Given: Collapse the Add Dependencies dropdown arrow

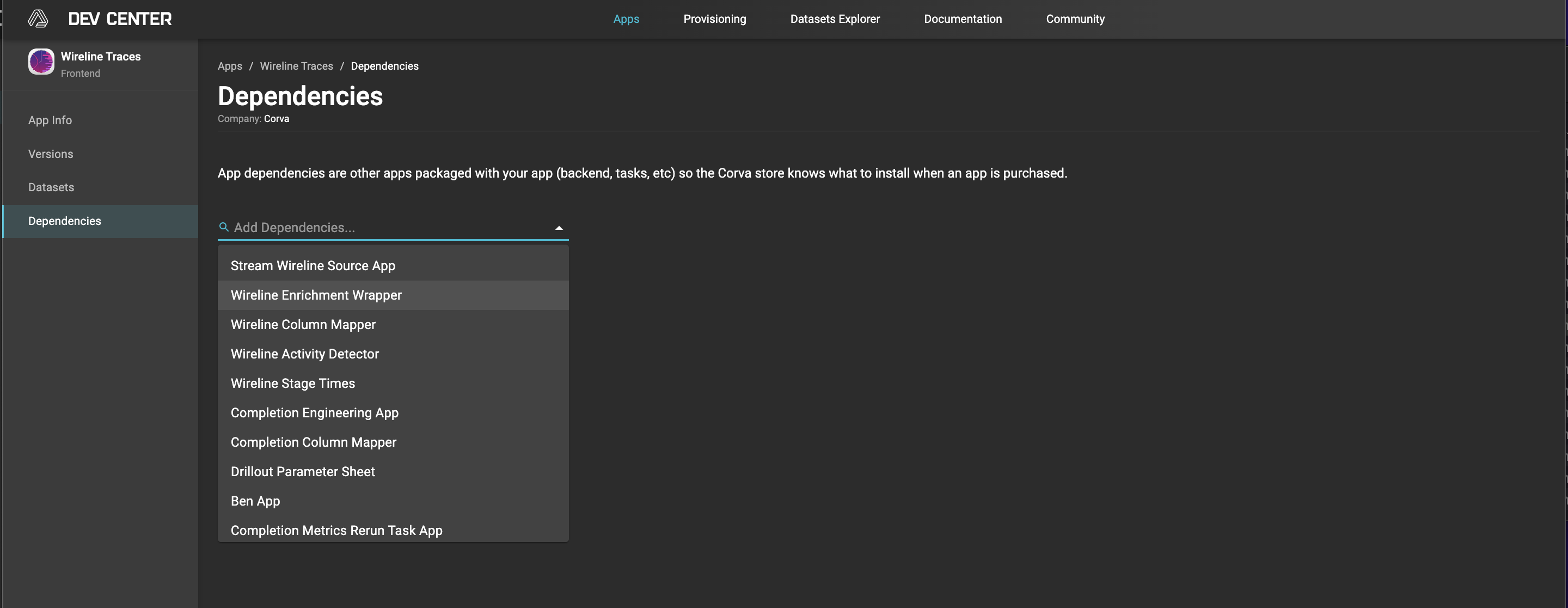Looking at the screenshot, I should point(559,228).
